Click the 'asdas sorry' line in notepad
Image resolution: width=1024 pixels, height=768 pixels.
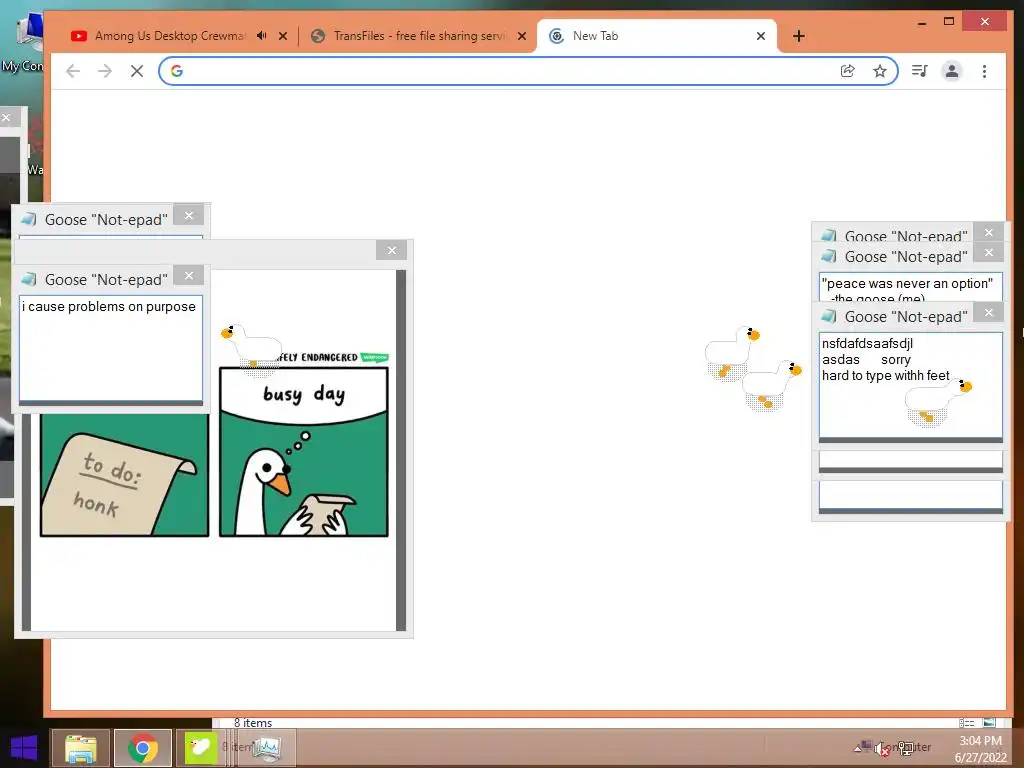(866, 360)
